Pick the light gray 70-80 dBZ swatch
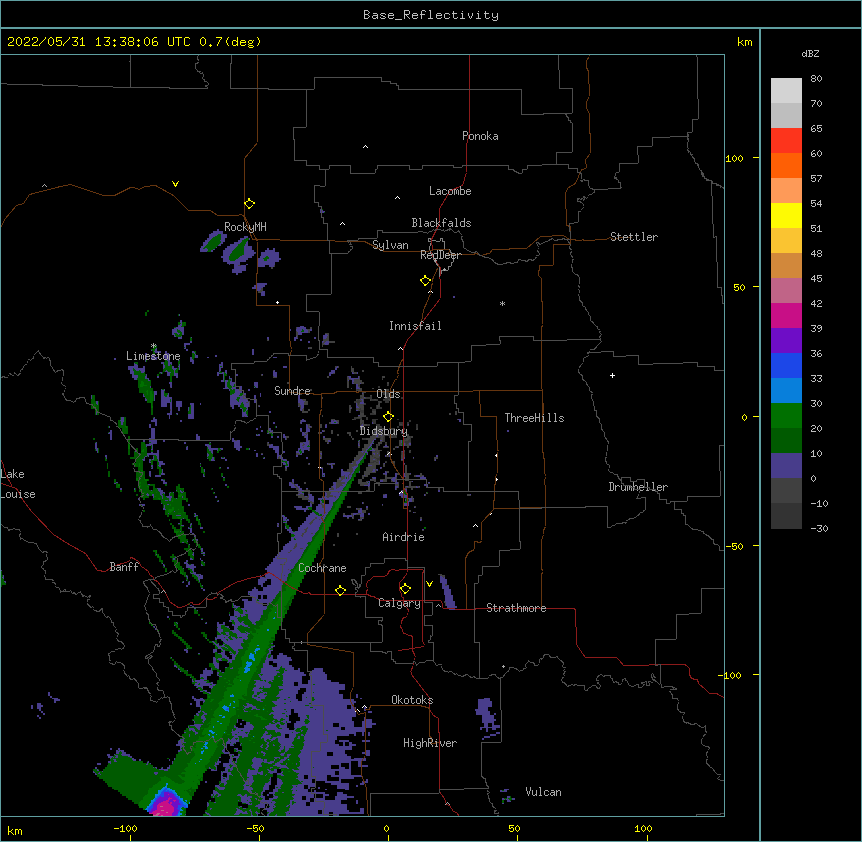The image size is (862, 842). pos(786,91)
